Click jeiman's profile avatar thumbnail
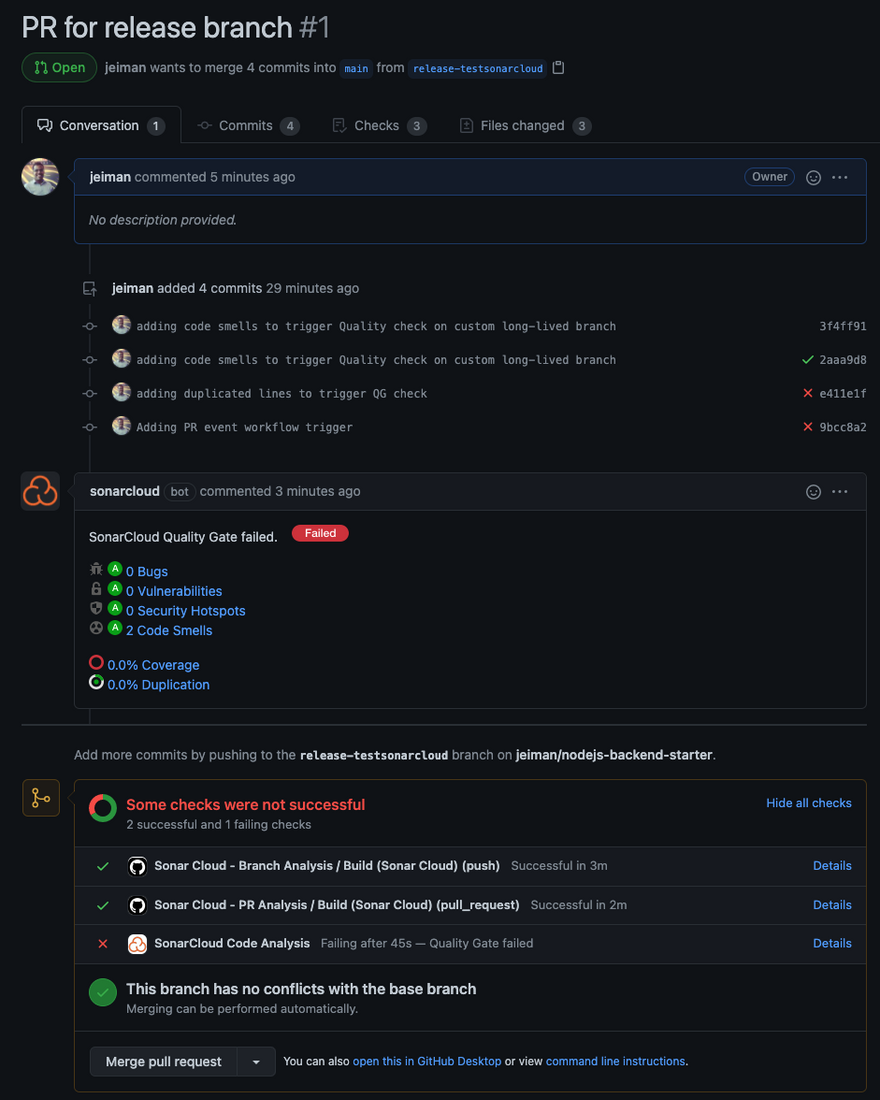The height and width of the screenshot is (1100, 880). tap(40, 177)
